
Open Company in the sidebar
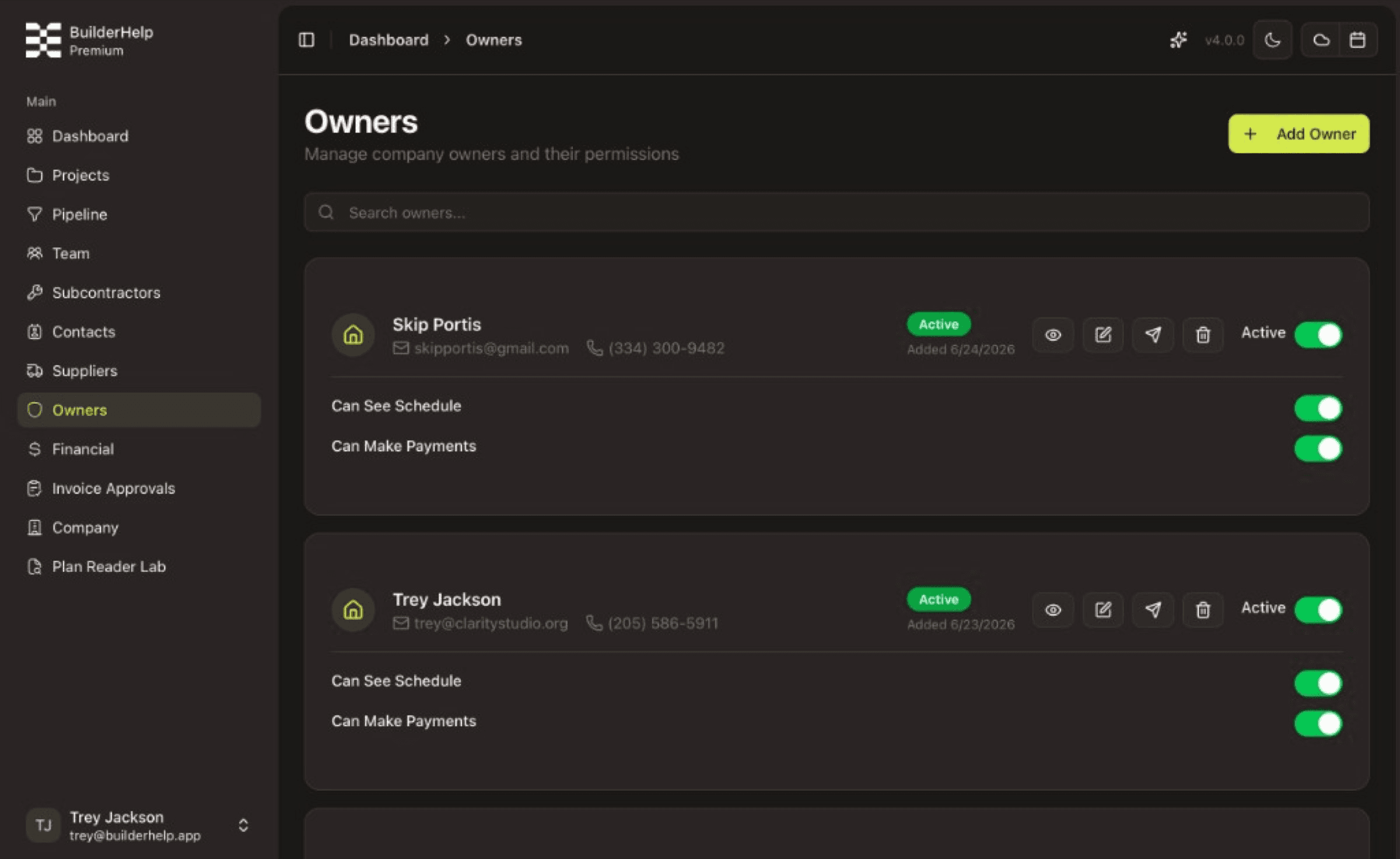tap(139, 527)
